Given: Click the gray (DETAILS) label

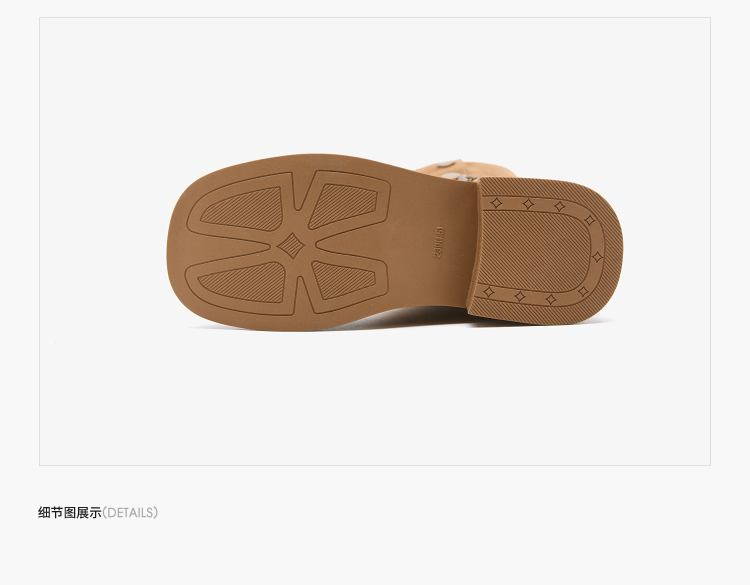Looking at the screenshot, I should 130,513.
